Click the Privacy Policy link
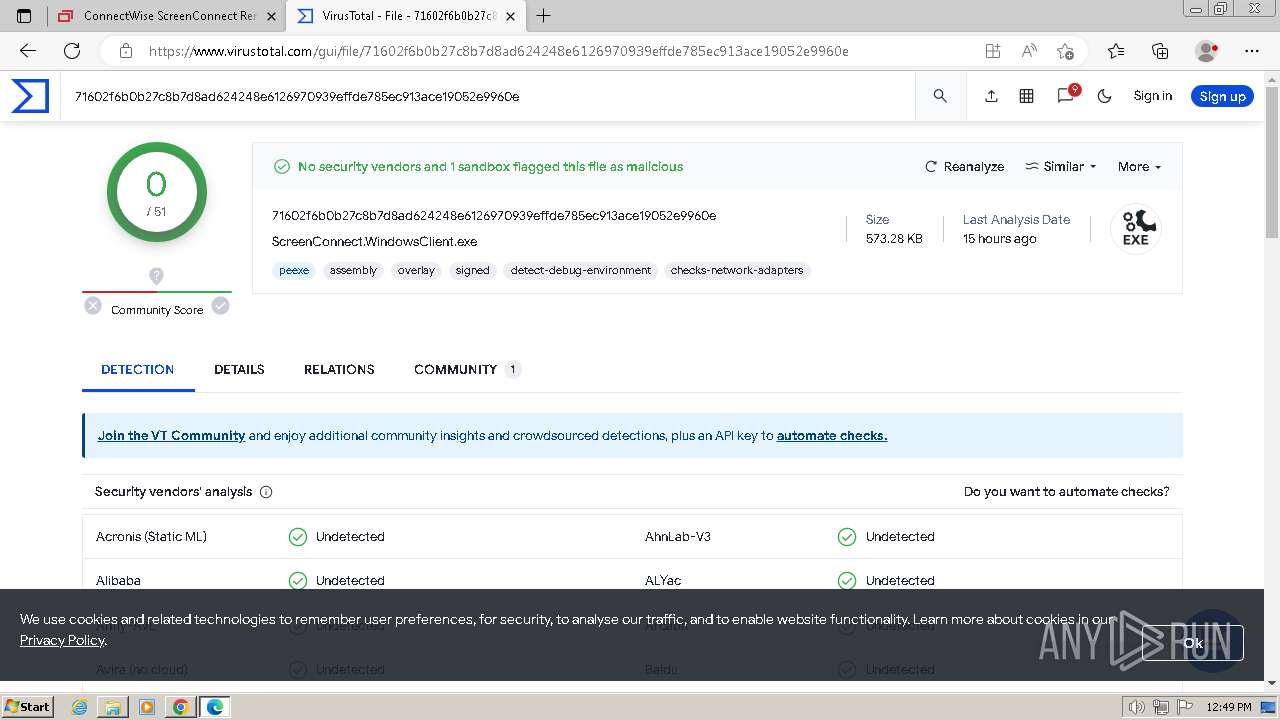Viewport: 1280px width, 720px height. coord(62,640)
